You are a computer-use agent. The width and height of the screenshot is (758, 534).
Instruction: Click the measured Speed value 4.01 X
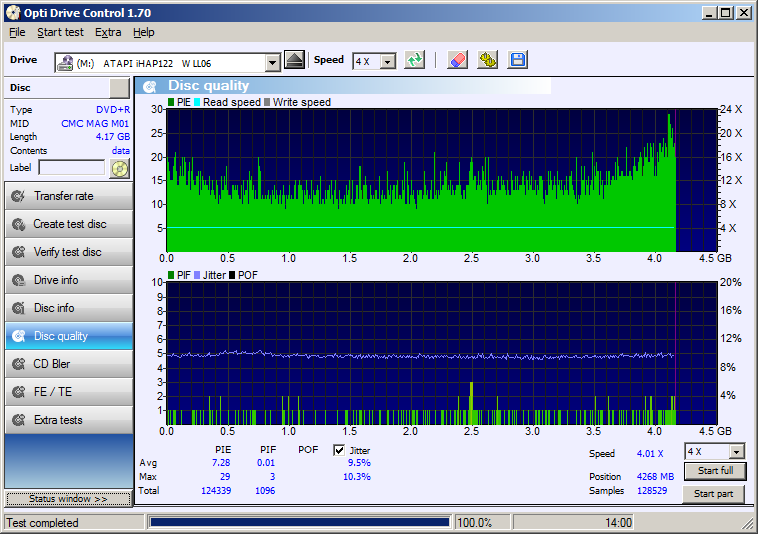[650, 454]
